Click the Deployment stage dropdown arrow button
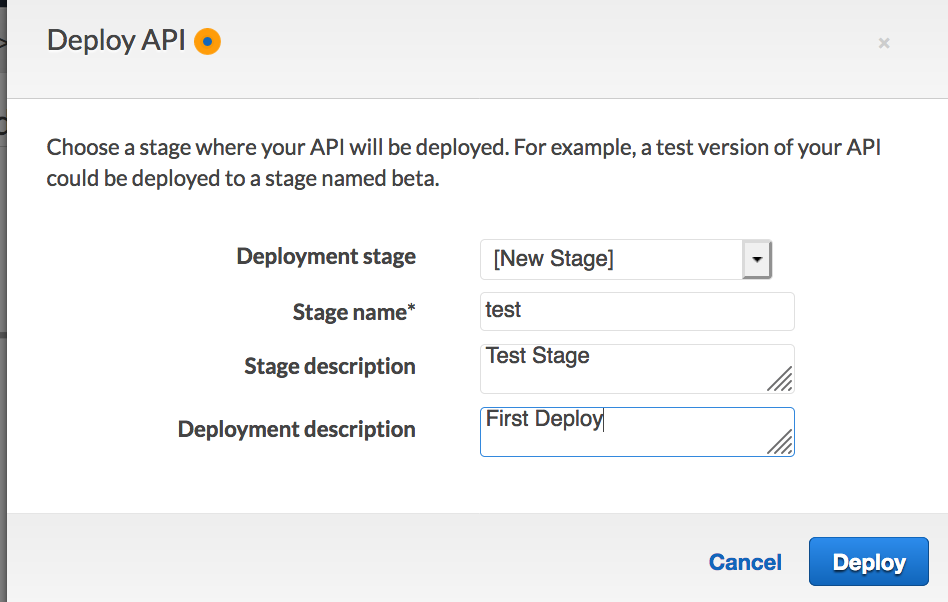The width and height of the screenshot is (948, 602). tap(757, 260)
